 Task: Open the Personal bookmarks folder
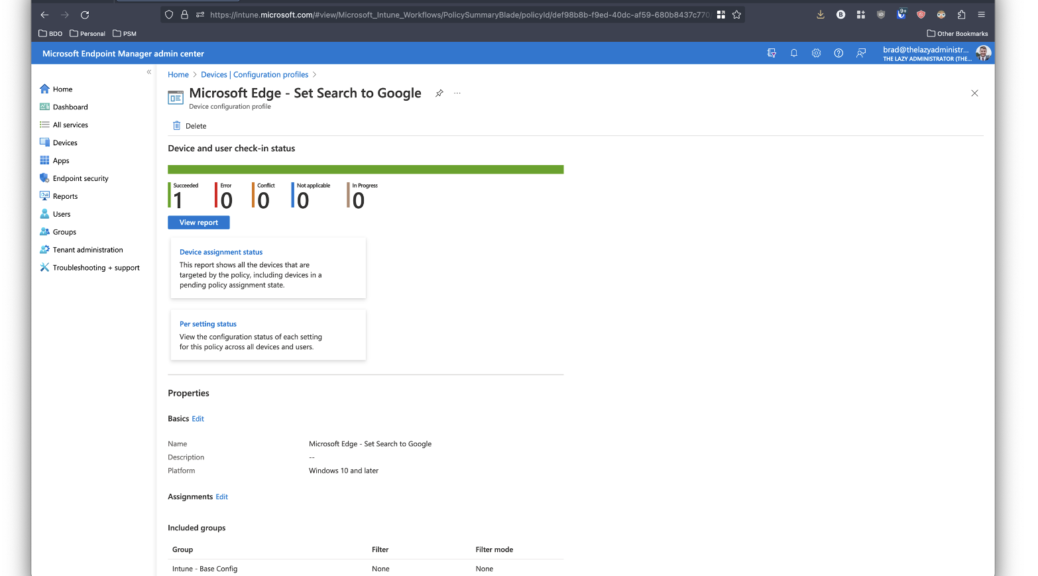pos(87,33)
